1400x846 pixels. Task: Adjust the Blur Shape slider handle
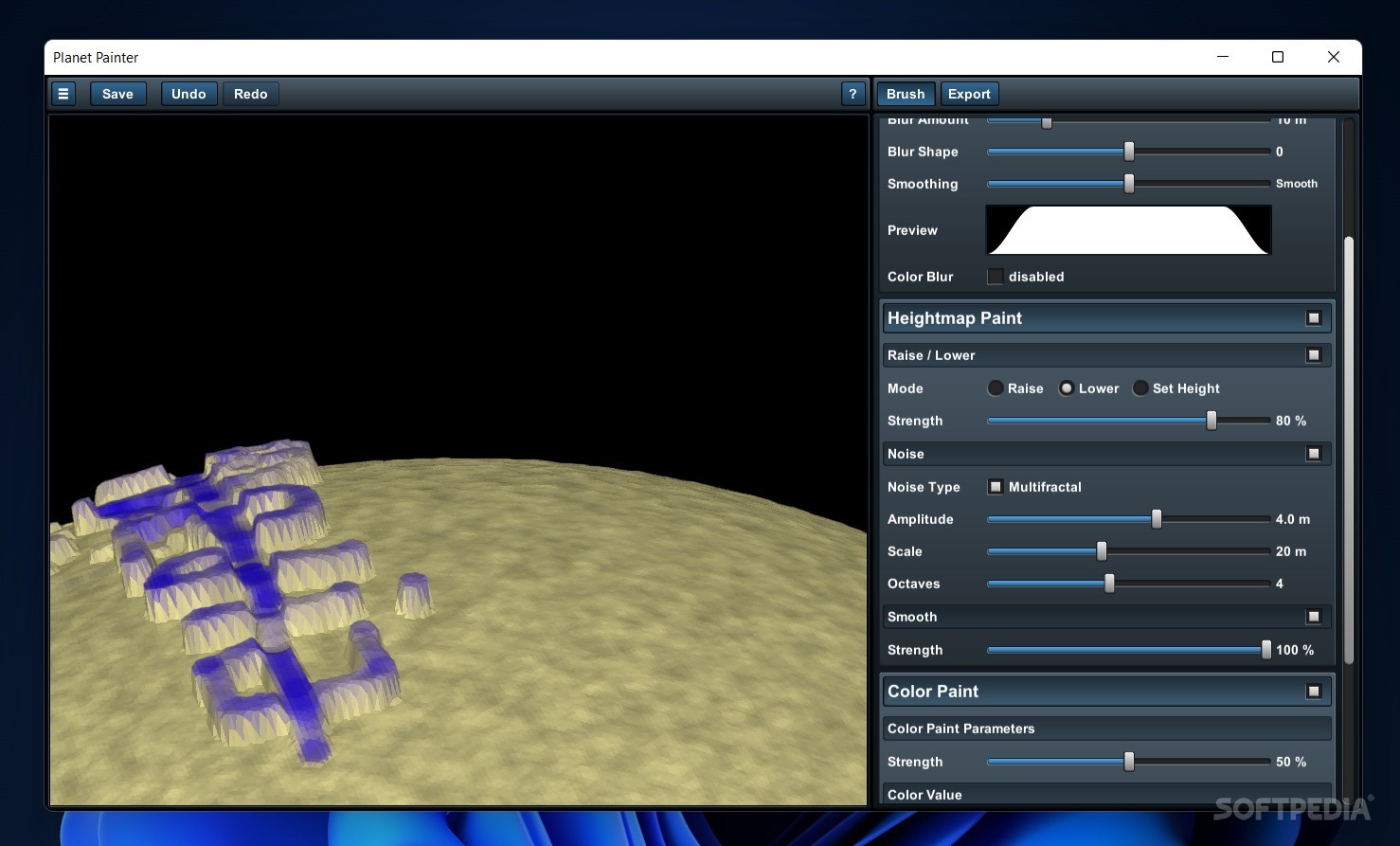click(x=1129, y=152)
